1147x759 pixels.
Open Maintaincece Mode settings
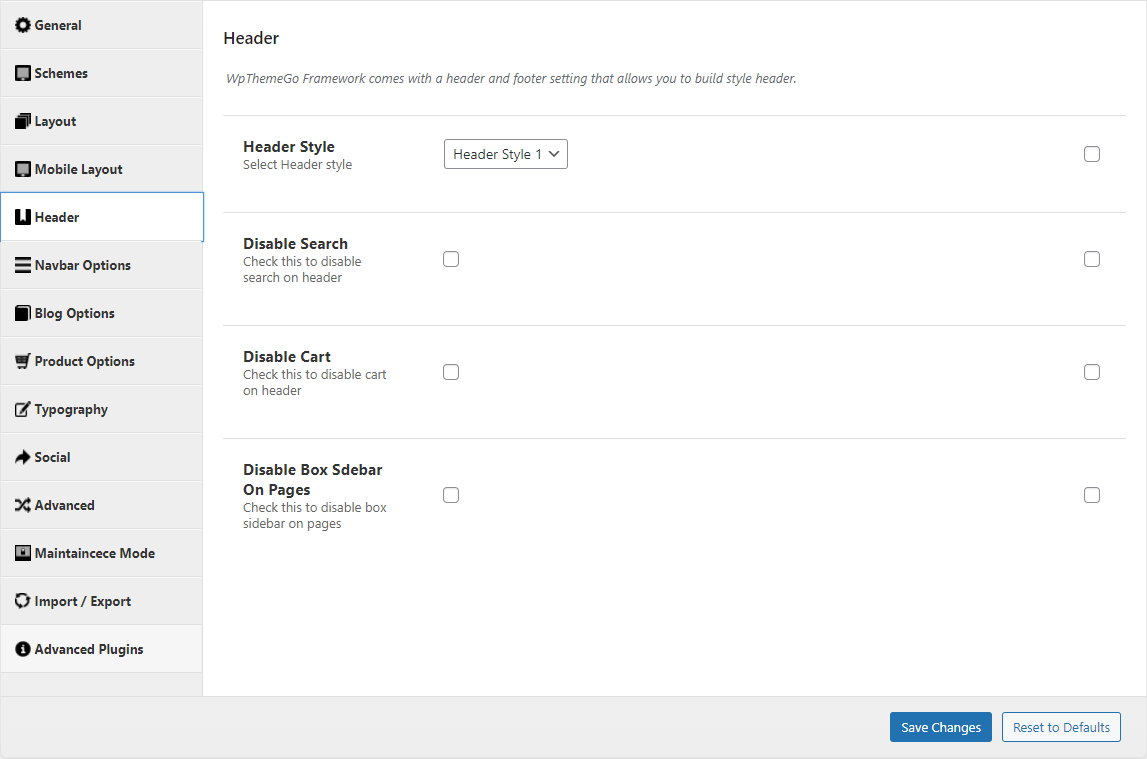[101, 554]
